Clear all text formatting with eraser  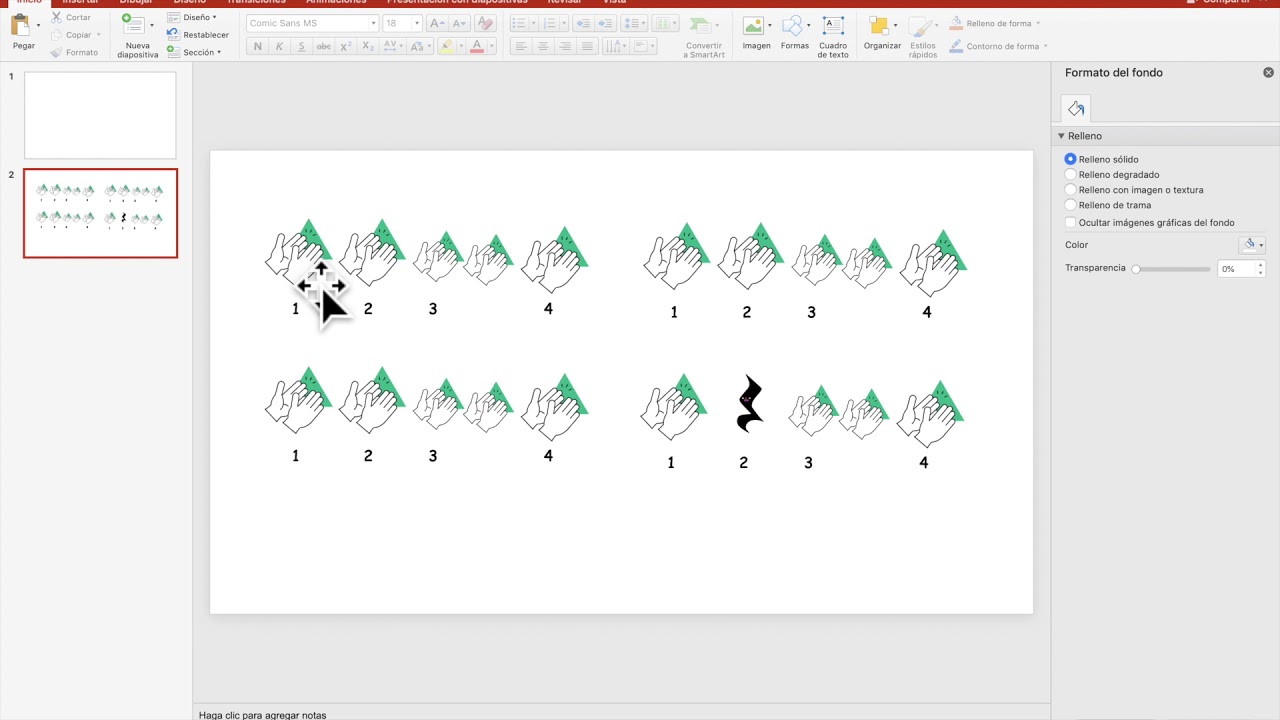pos(485,23)
